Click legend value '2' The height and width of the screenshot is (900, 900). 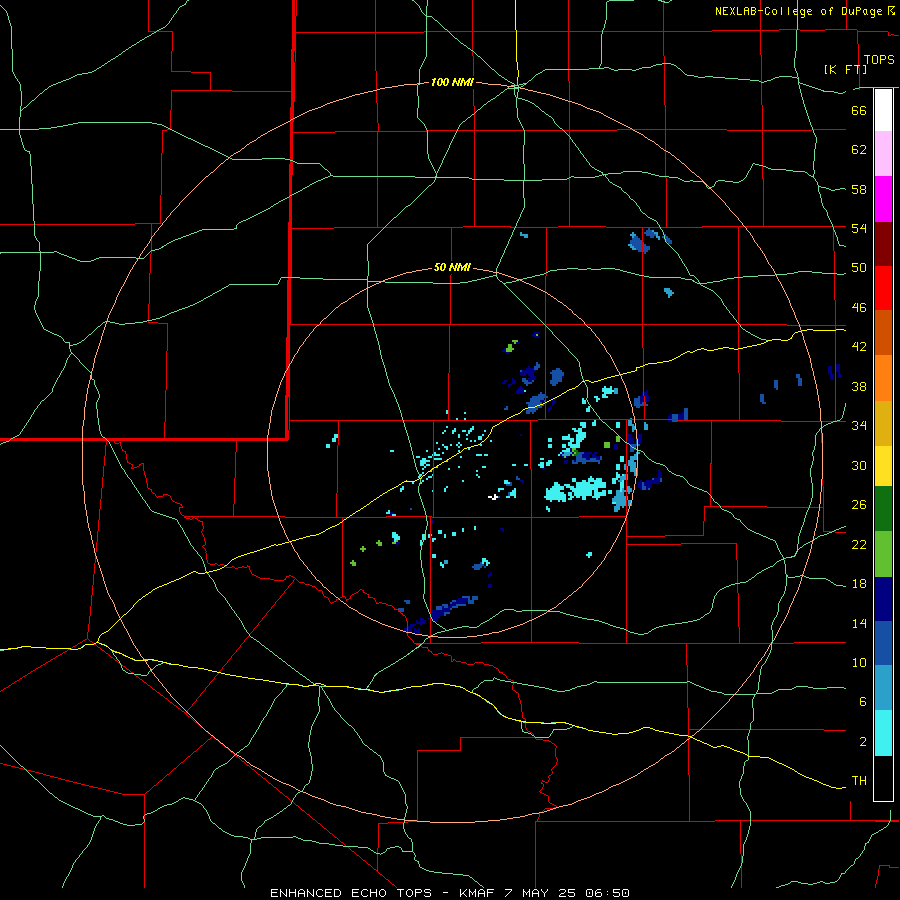[x=863, y=742]
